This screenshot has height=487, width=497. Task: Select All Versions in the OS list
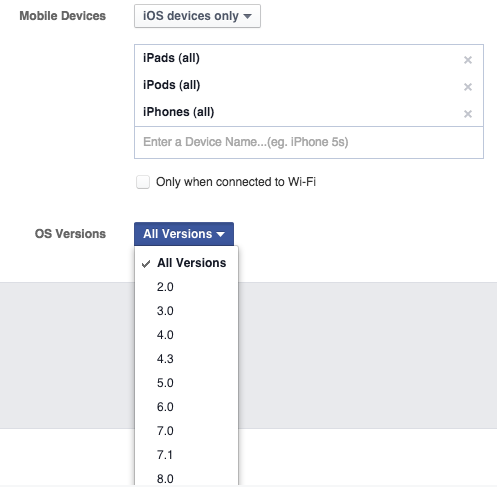tap(187, 263)
